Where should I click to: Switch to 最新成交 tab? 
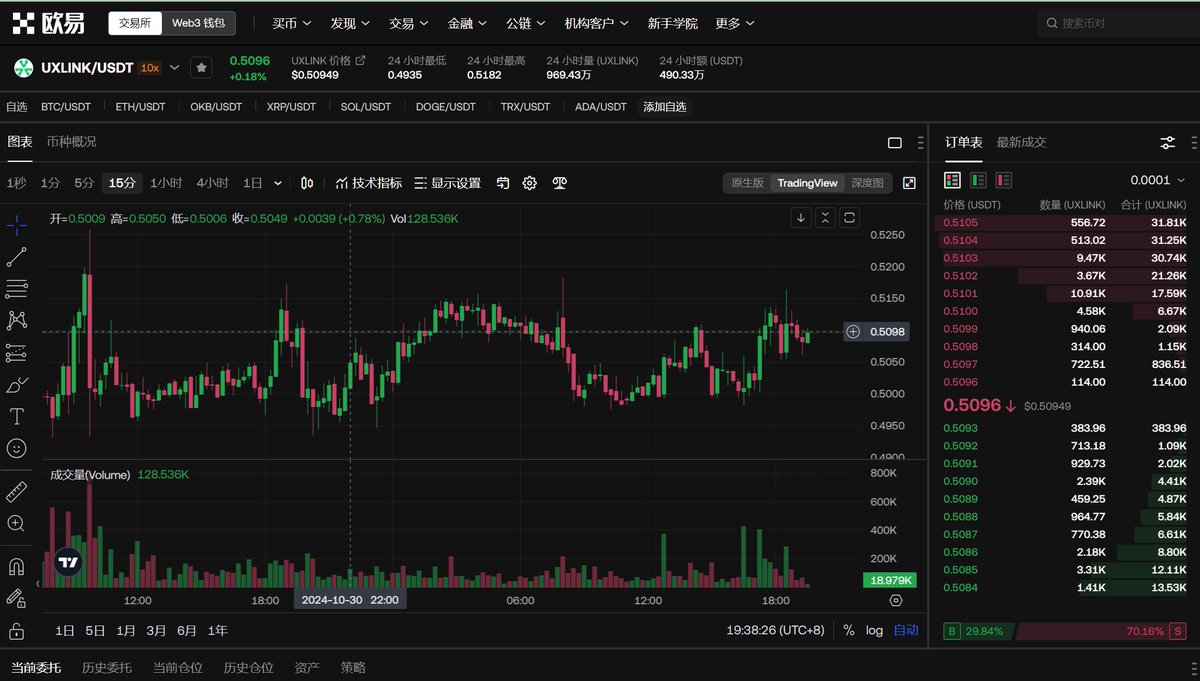1021,142
